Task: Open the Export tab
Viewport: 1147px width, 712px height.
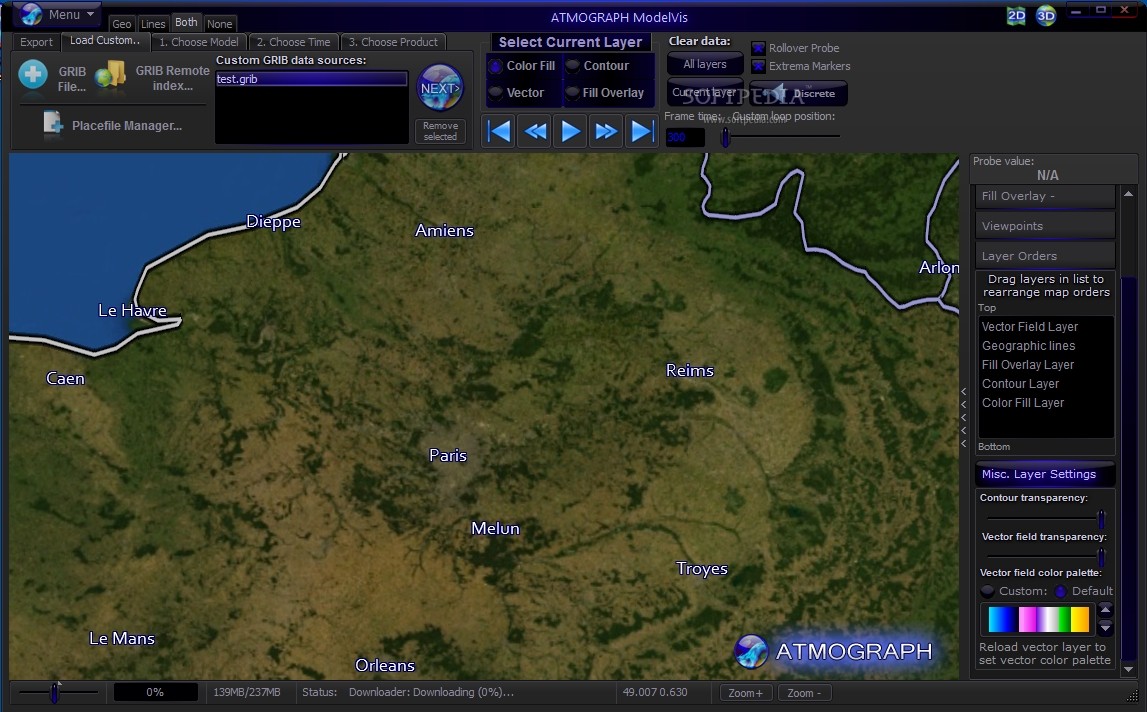Action: (x=36, y=42)
